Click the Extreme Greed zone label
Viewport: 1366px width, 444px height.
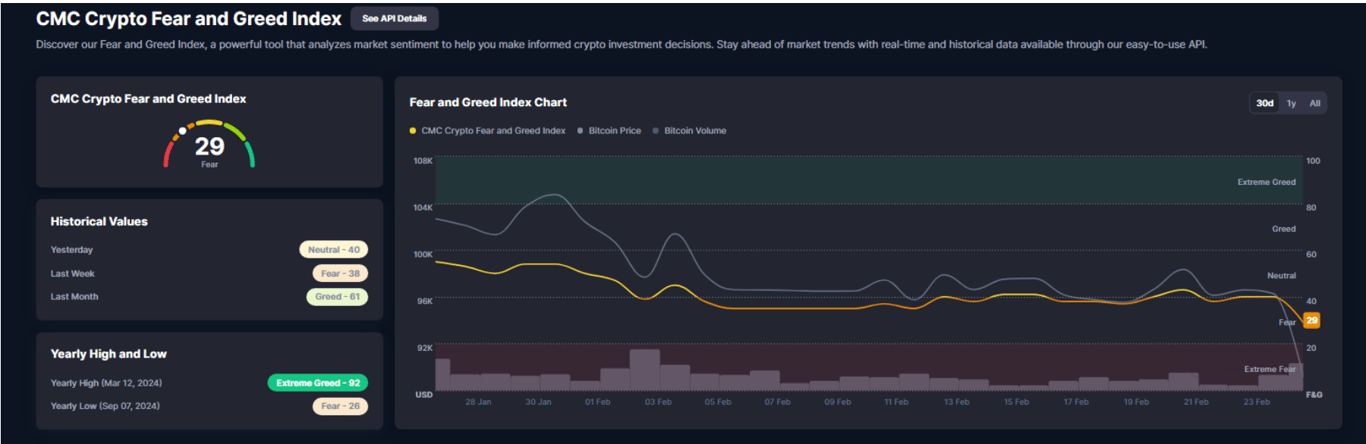(x=1267, y=182)
